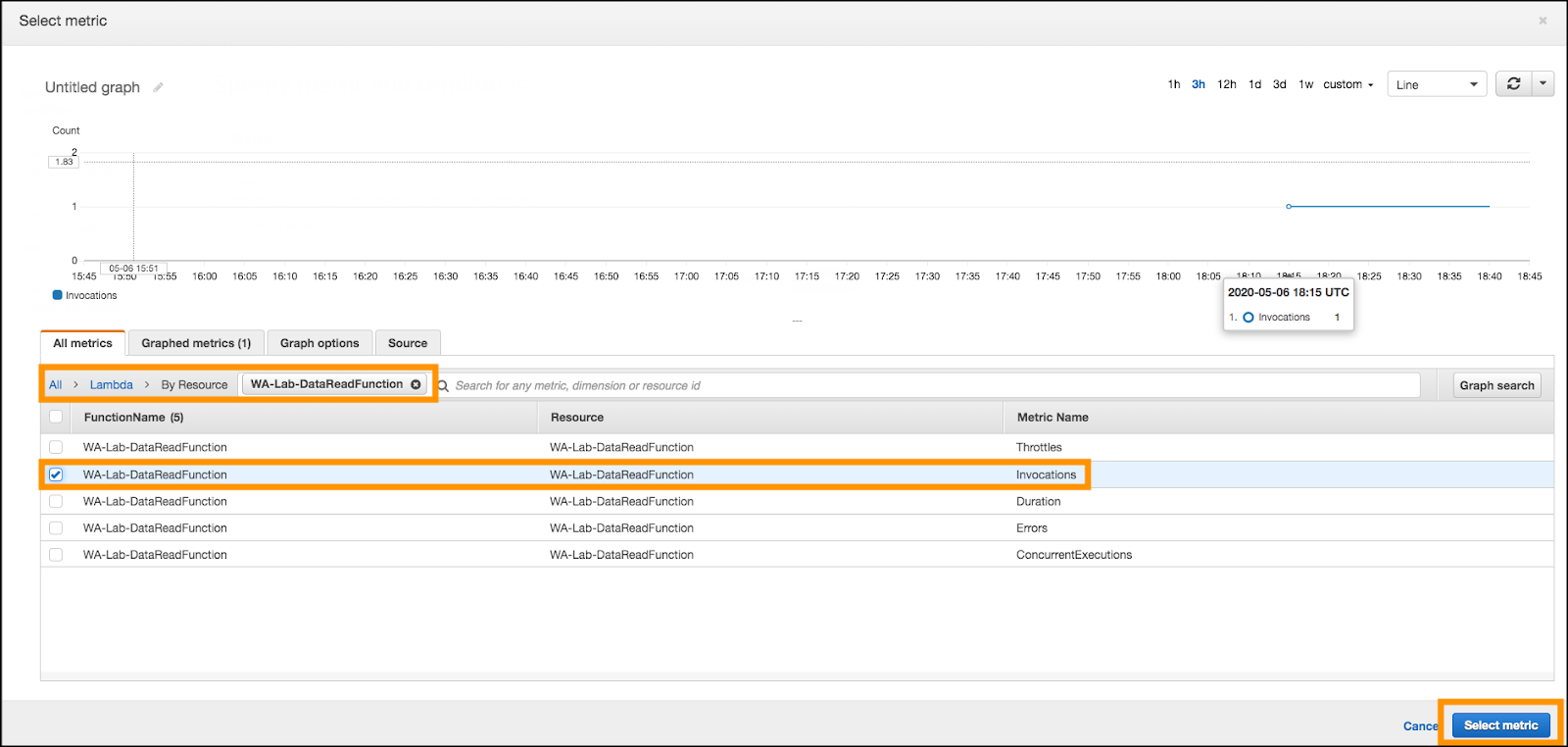The width and height of the screenshot is (1568, 747).
Task: Remove the WA-Lab-DataReadFunction filter tag
Action: (x=416, y=384)
